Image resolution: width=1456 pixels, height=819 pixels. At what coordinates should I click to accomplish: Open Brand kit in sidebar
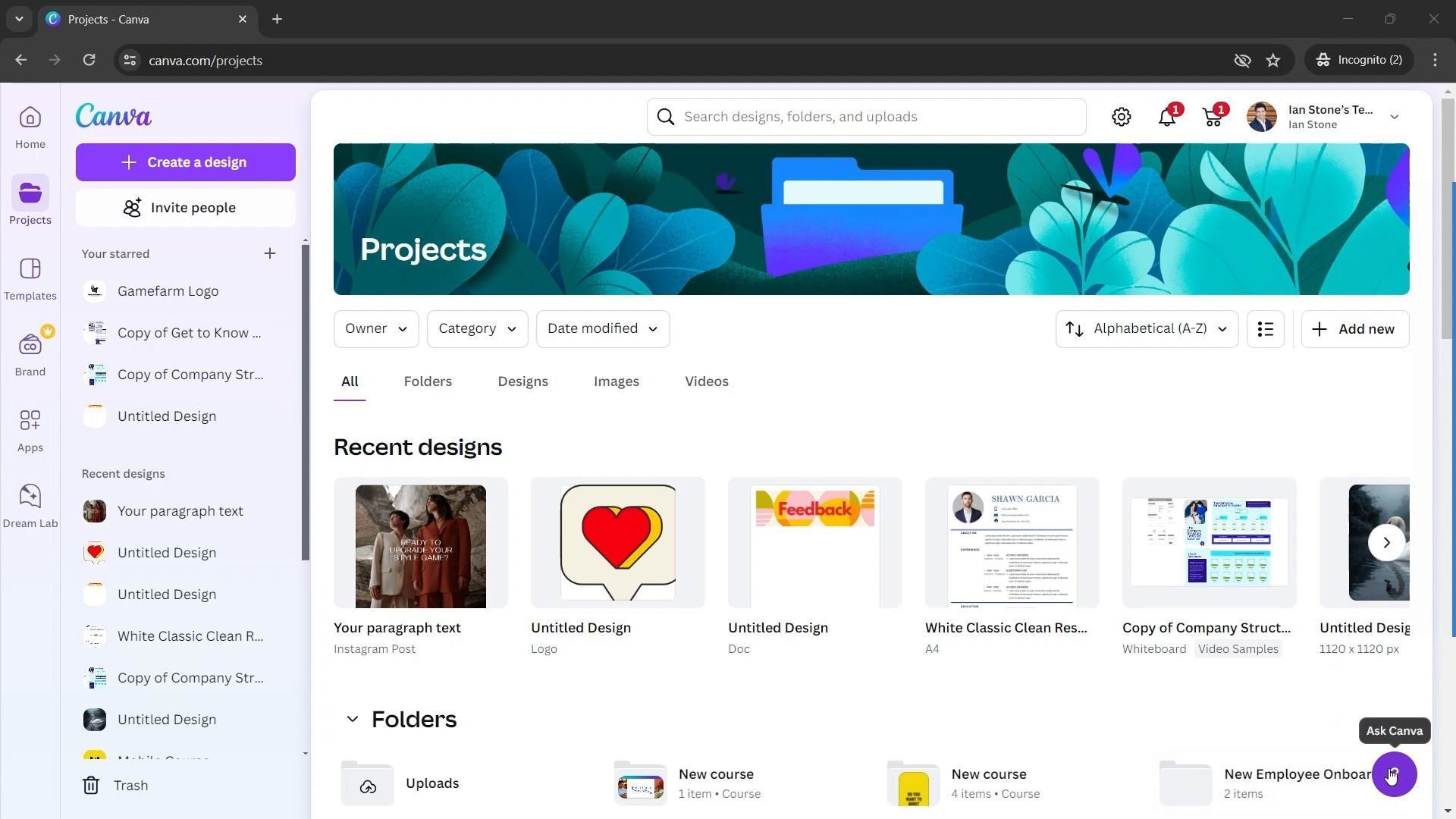[30, 354]
